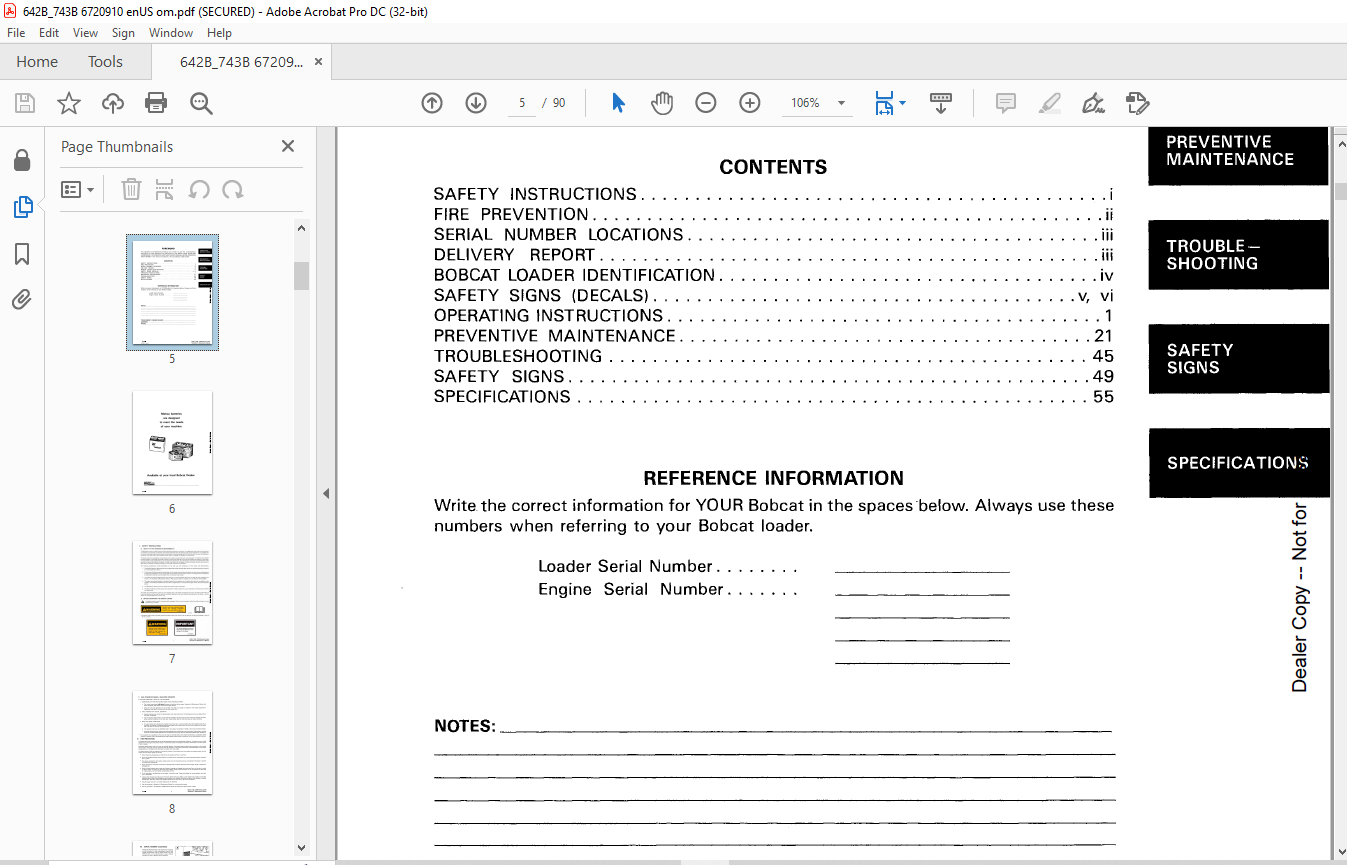Go to previous page arrow
Image resolution: width=1347 pixels, height=865 pixels.
pyautogui.click(x=432, y=103)
